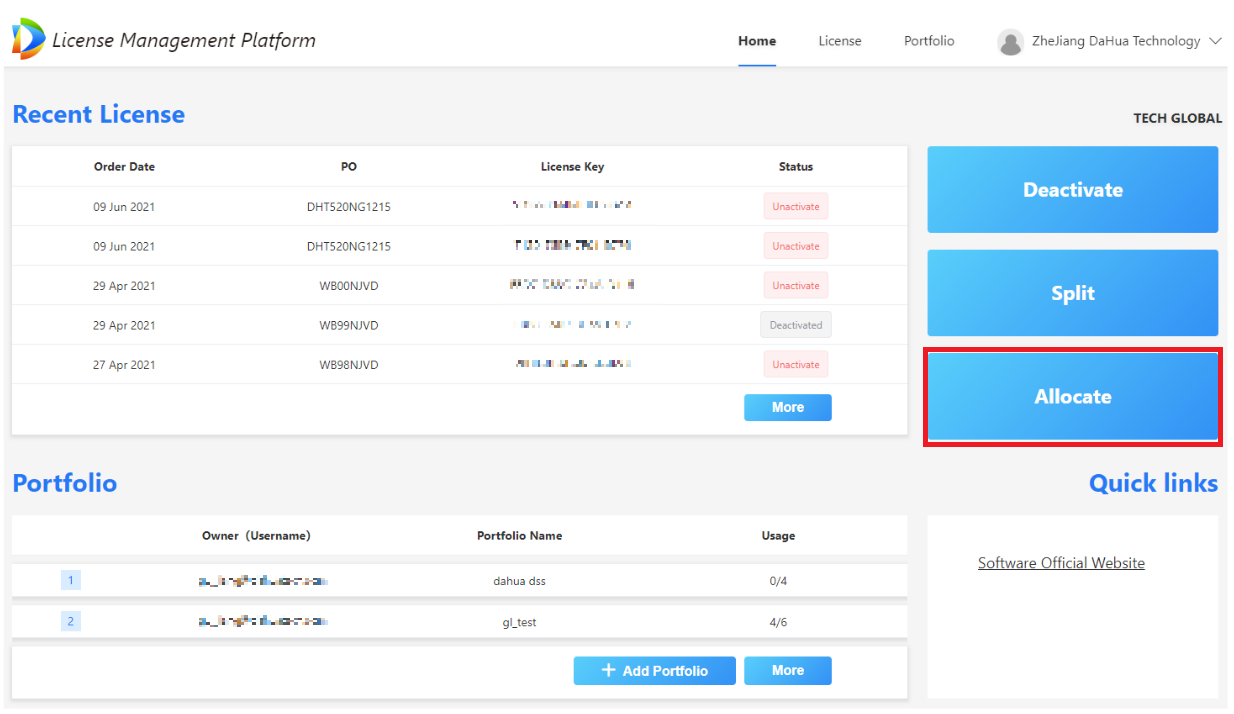The width and height of the screenshot is (1234, 714).
Task: Click the Unactivate badge for WB98NJVD
Action: click(796, 365)
